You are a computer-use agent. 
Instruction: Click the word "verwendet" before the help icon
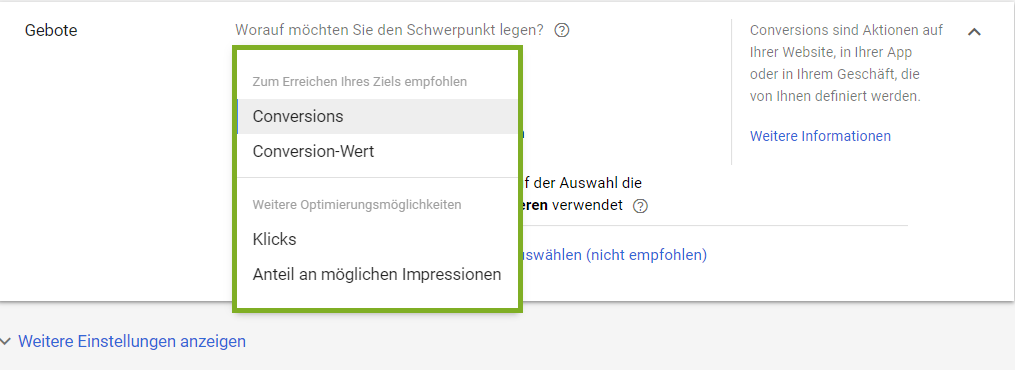tap(587, 206)
